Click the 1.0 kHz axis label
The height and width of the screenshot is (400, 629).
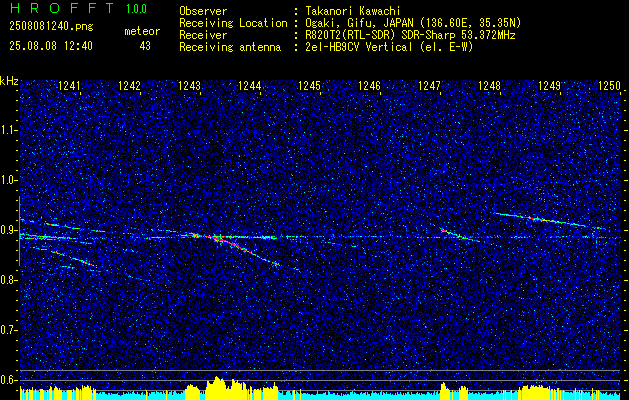(8, 180)
